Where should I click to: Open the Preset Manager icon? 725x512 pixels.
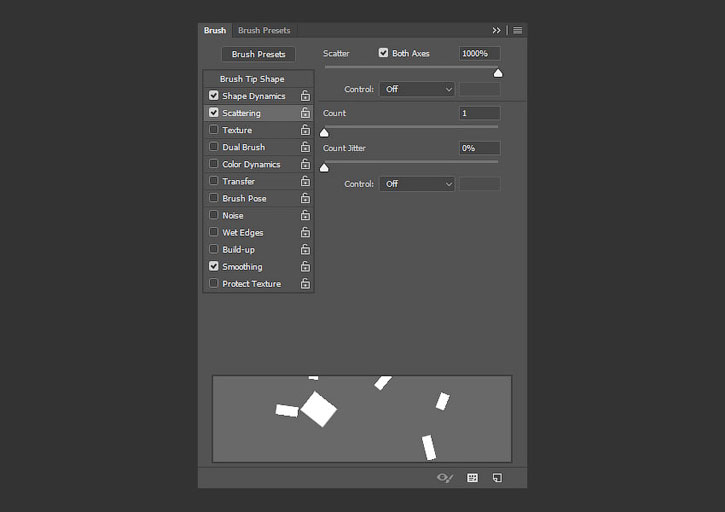[473, 478]
